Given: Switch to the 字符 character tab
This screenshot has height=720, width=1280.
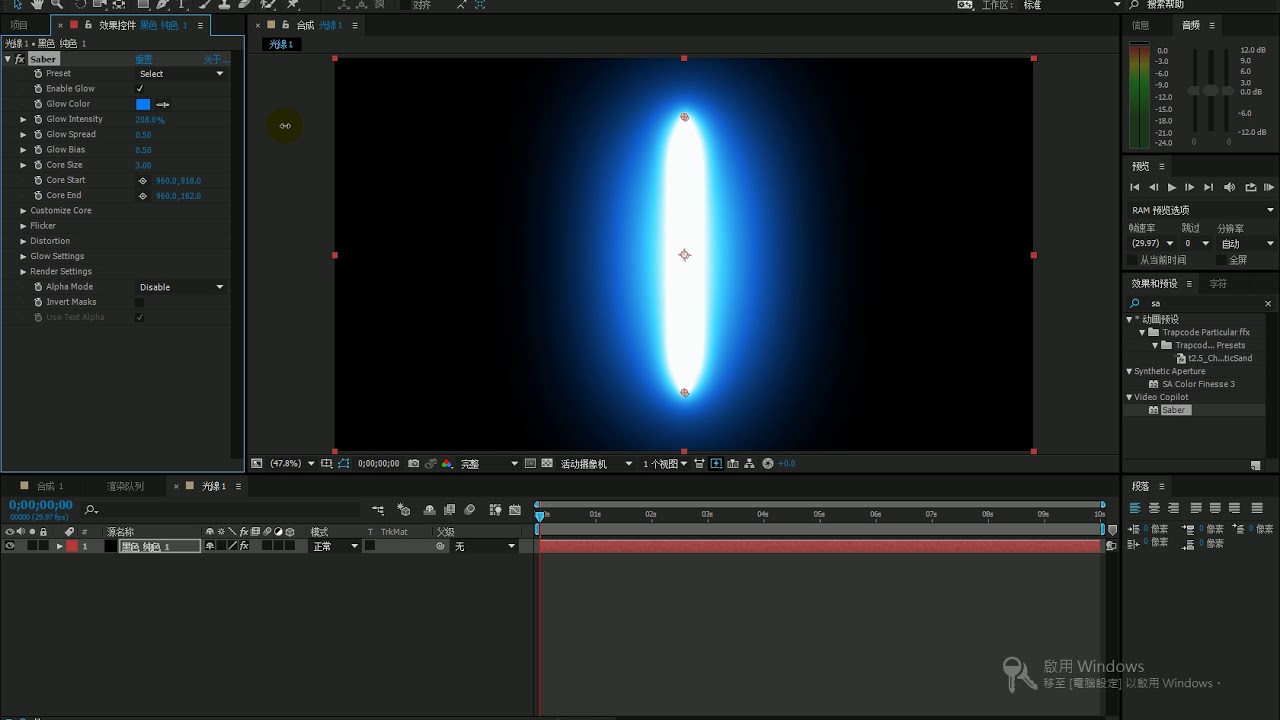Looking at the screenshot, I should pyautogui.click(x=1218, y=284).
